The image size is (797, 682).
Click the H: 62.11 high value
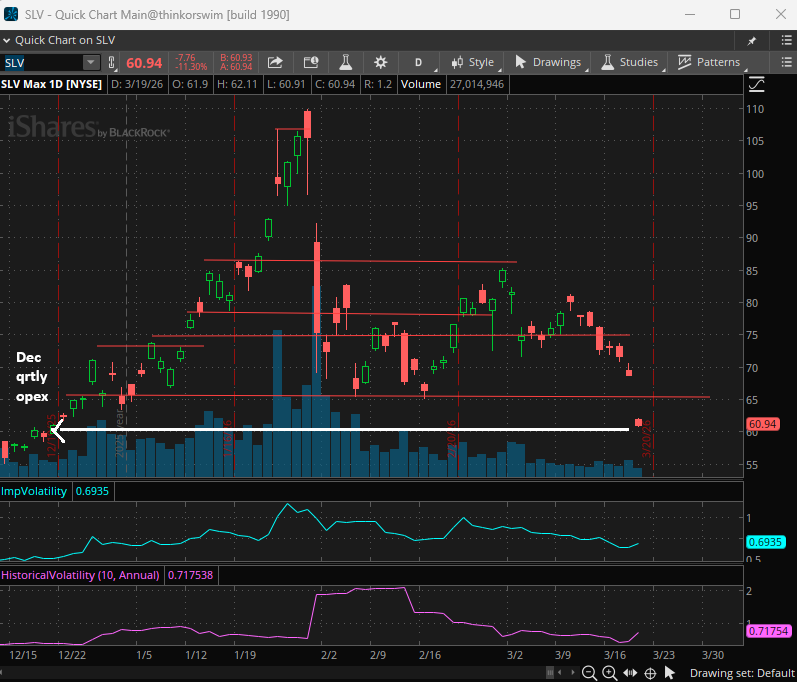(x=237, y=84)
